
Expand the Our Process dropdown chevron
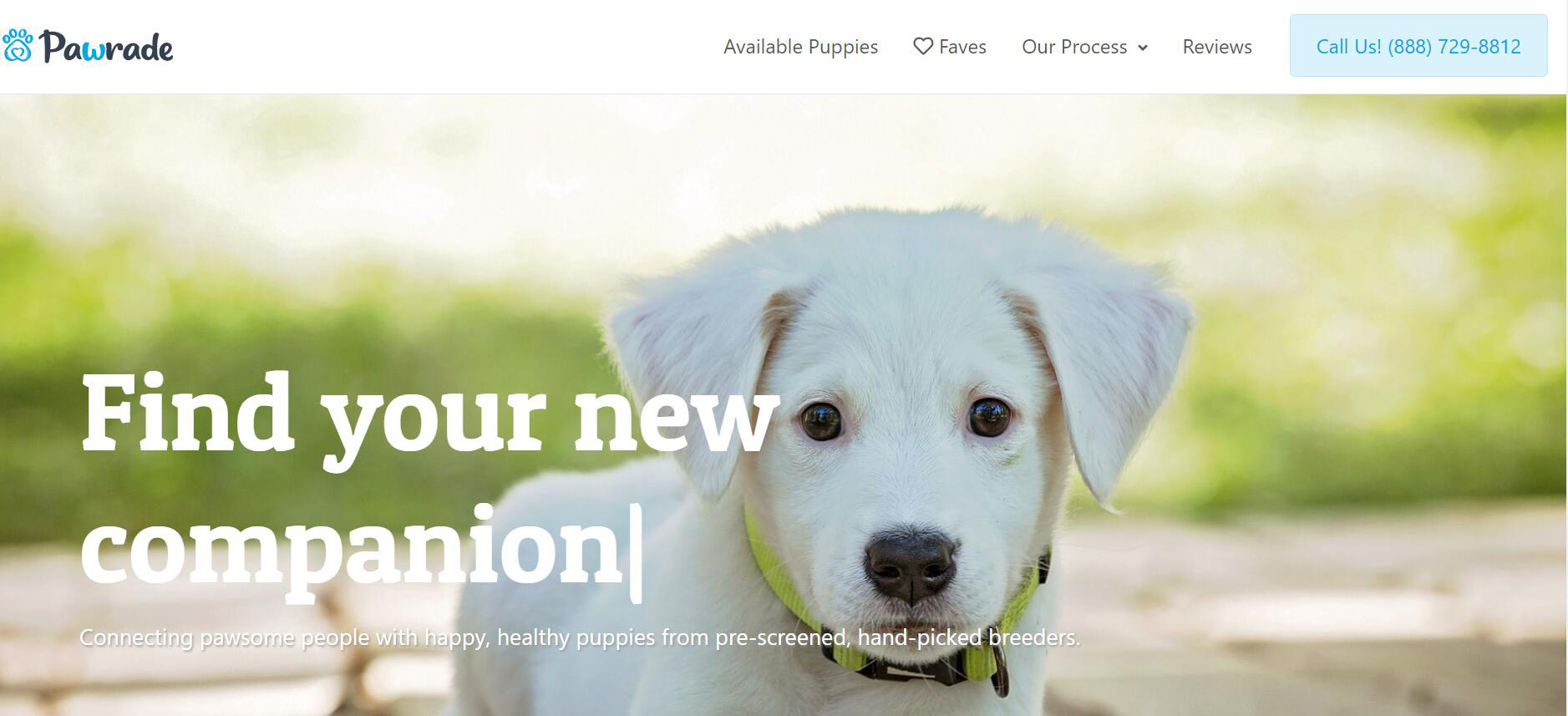click(x=1143, y=48)
